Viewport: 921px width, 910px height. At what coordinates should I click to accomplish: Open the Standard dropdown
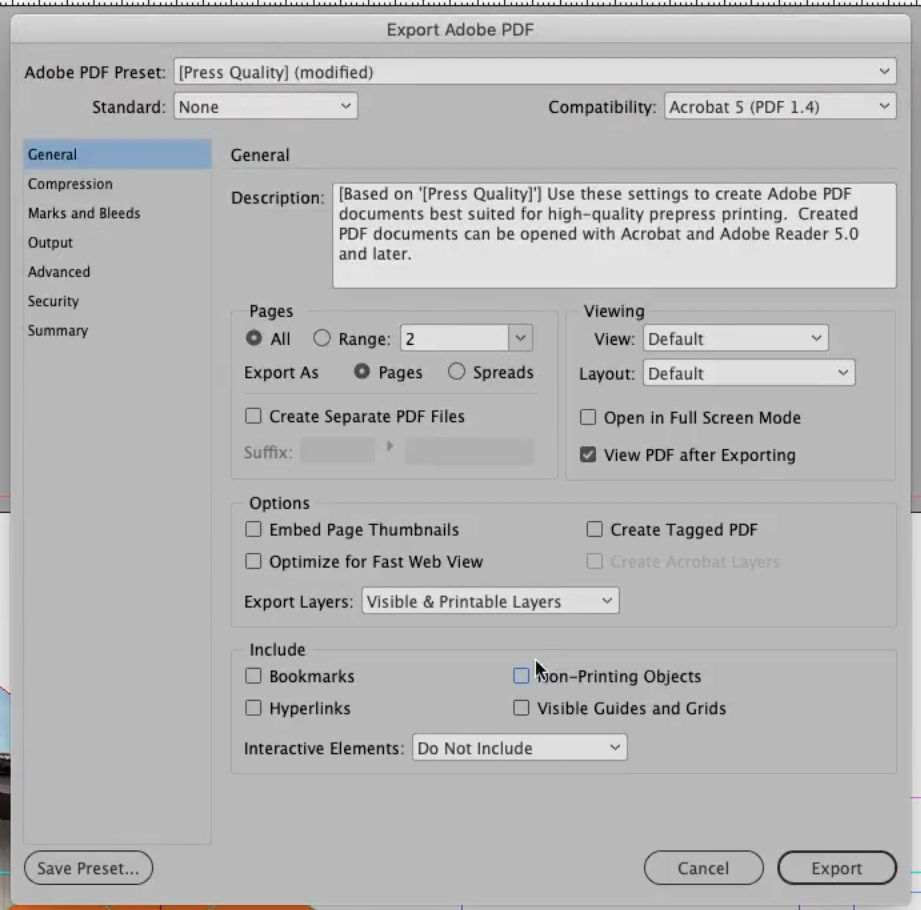click(265, 106)
